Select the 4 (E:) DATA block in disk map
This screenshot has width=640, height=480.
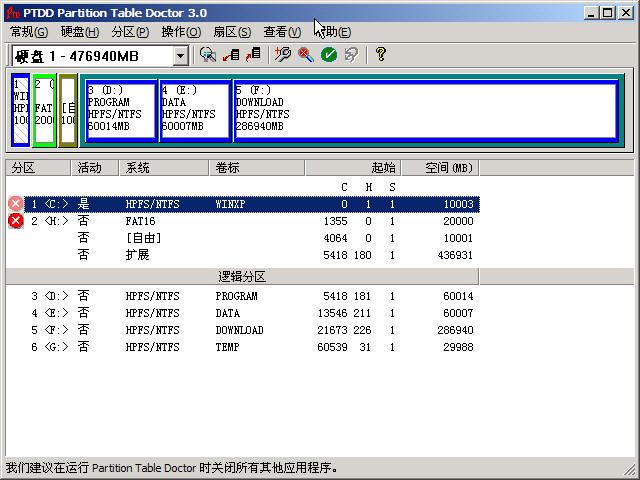coord(195,111)
